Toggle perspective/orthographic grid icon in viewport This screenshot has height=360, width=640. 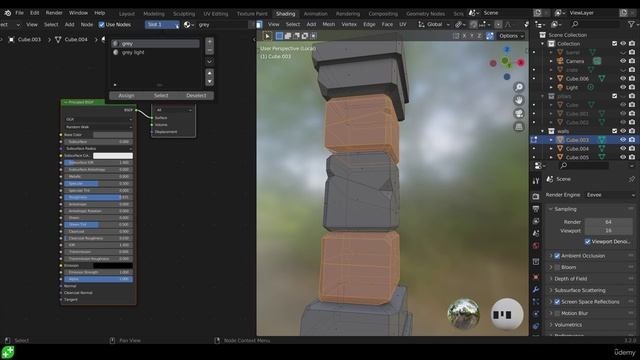[519, 127]
